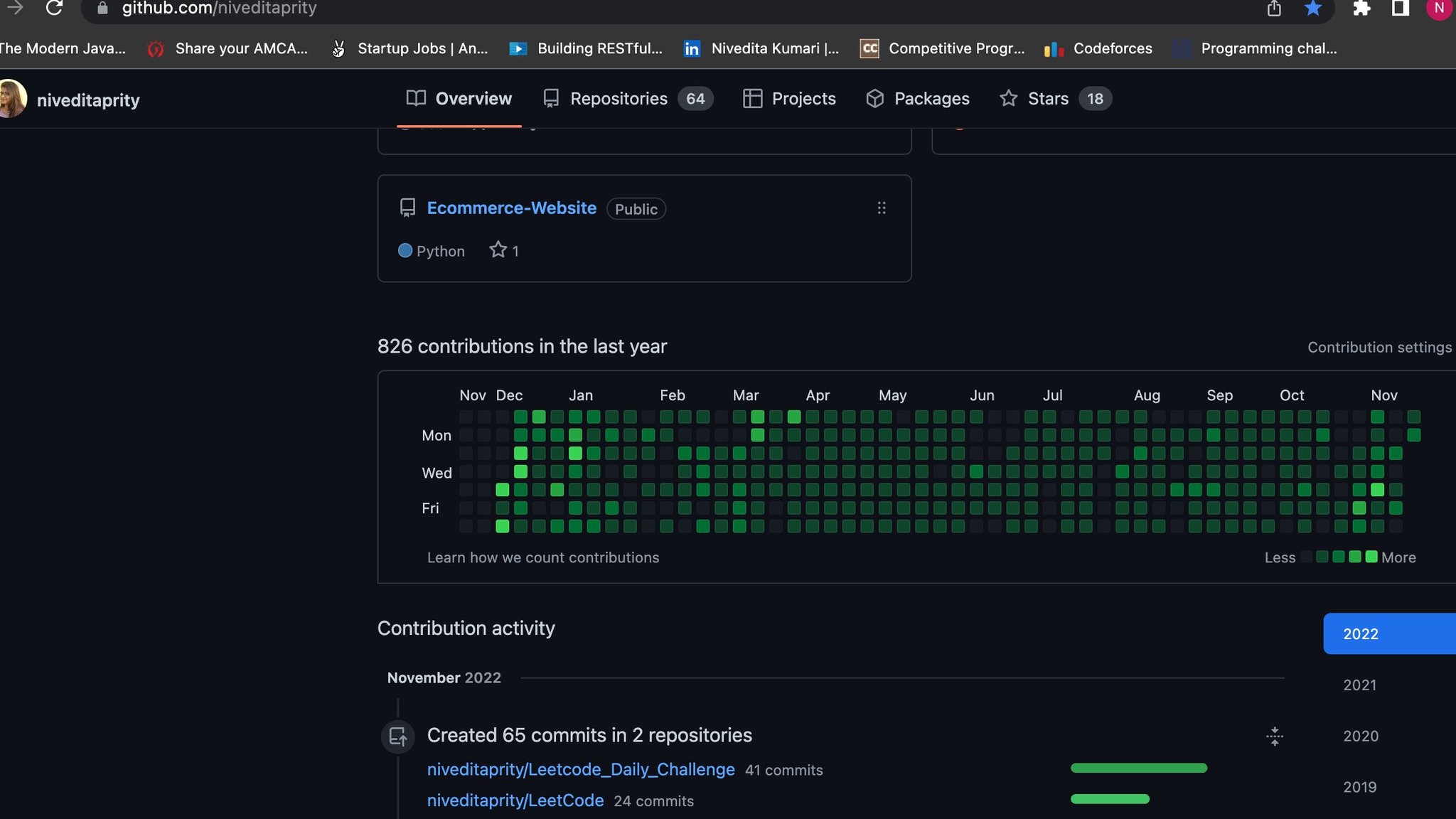Select the 2019 year filter
1456x819 pixels.
click(x=1359, y=787)
